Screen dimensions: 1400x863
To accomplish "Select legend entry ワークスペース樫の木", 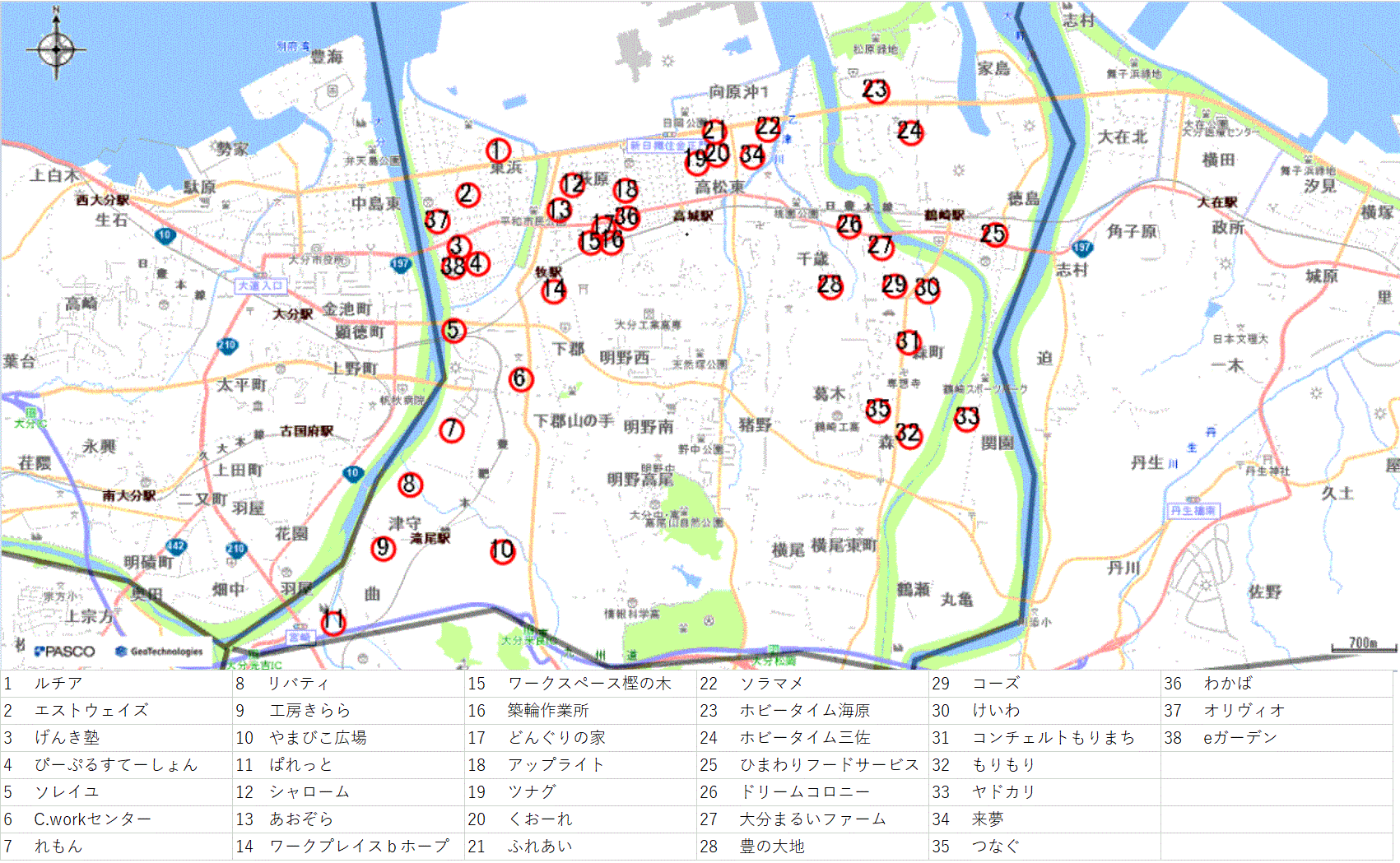I will pos(589,683).
